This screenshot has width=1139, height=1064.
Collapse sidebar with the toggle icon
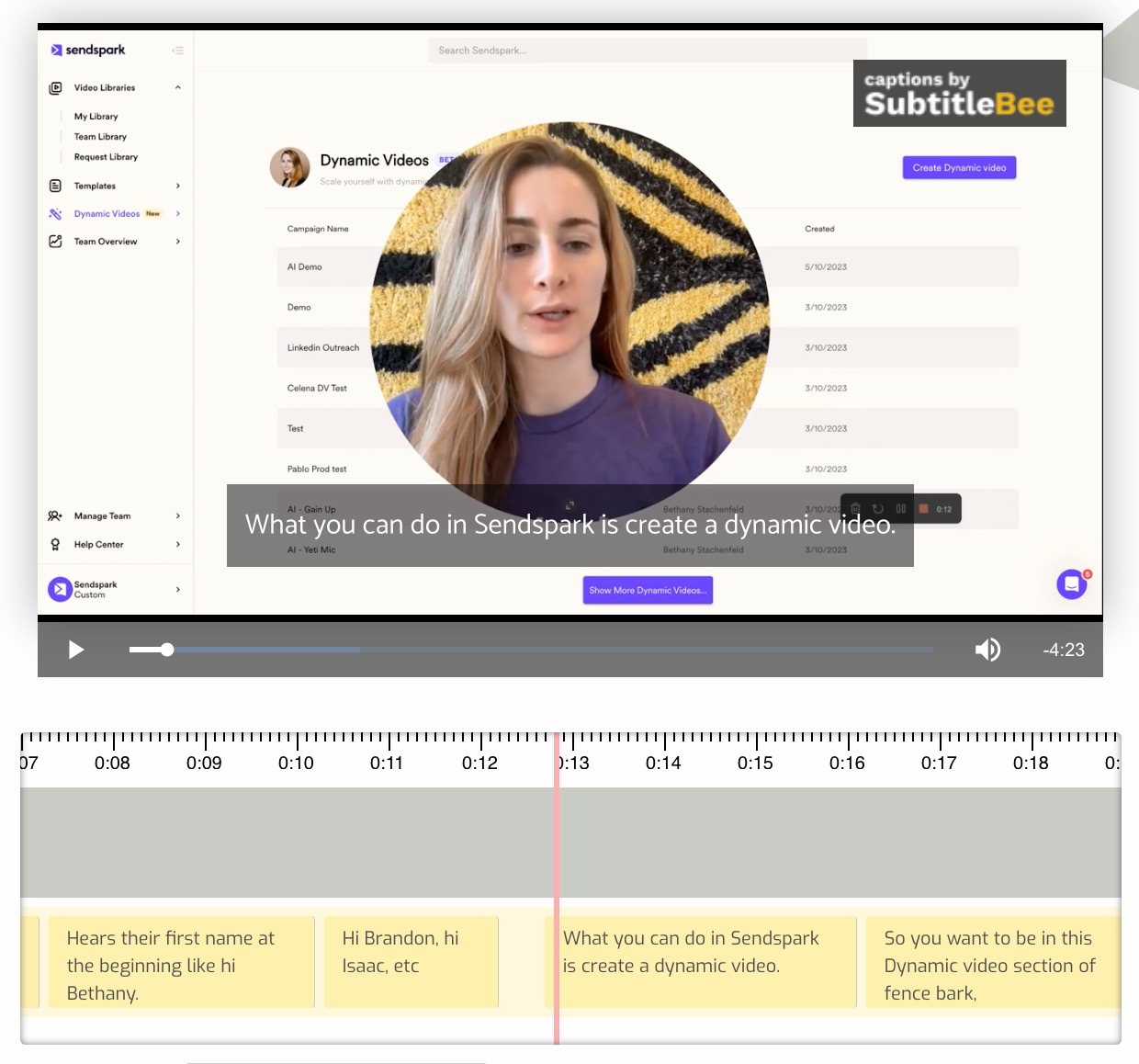pyautogui.click(x=177, y=51)
